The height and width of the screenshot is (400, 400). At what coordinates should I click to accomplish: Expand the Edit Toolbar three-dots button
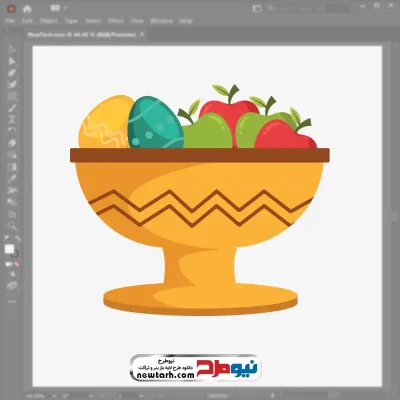tap(12, 301)
